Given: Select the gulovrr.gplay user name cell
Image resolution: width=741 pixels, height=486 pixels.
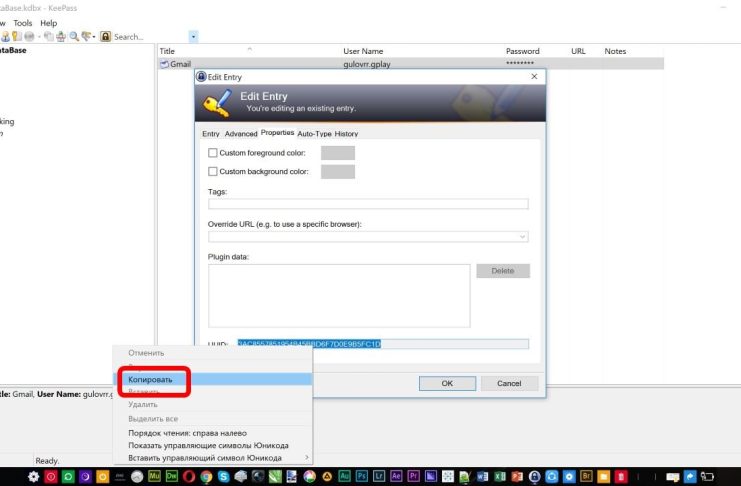Looking at the screenshot, I should coord(367,64).
